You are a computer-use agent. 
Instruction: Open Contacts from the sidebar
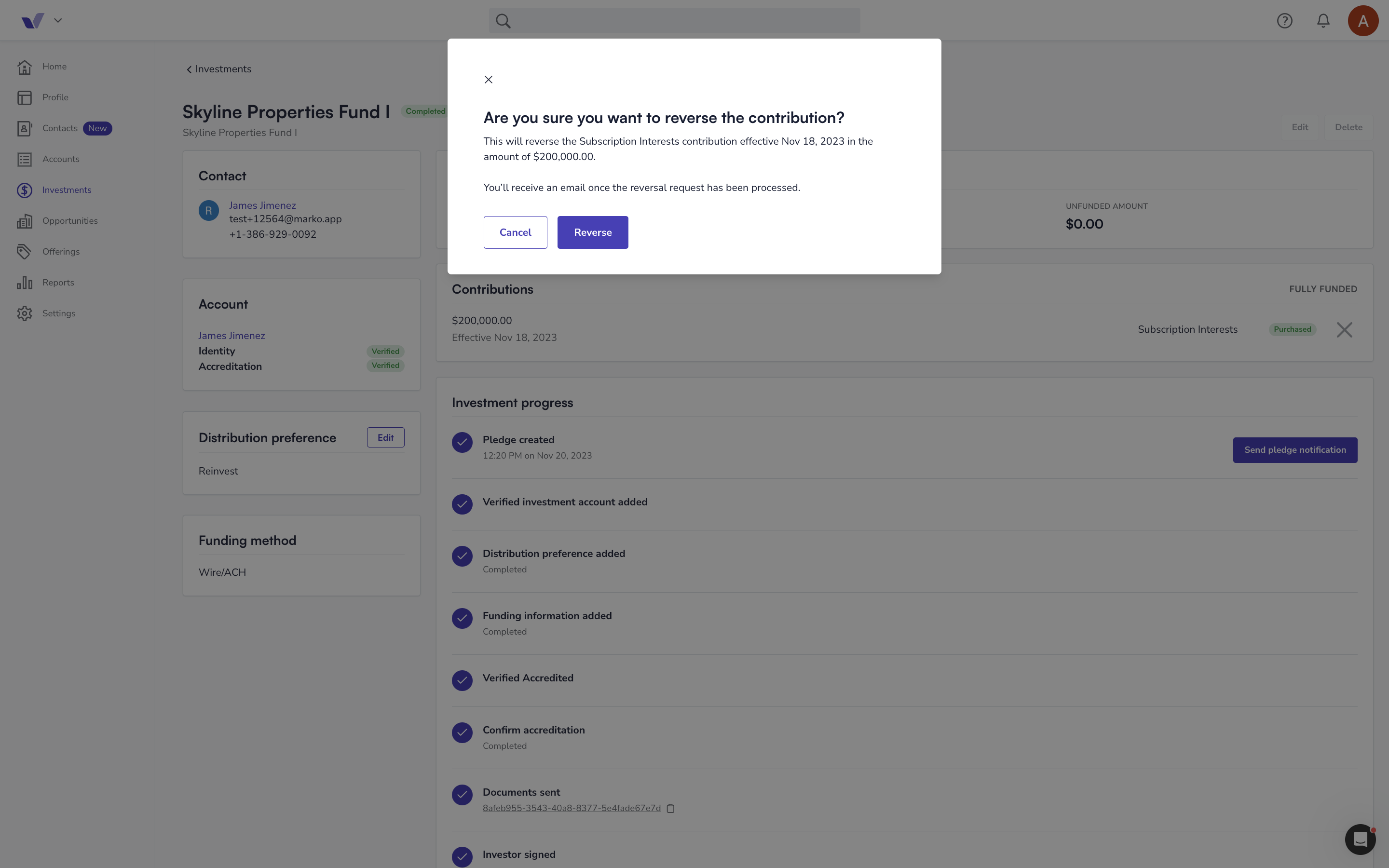tap(60, 128)
